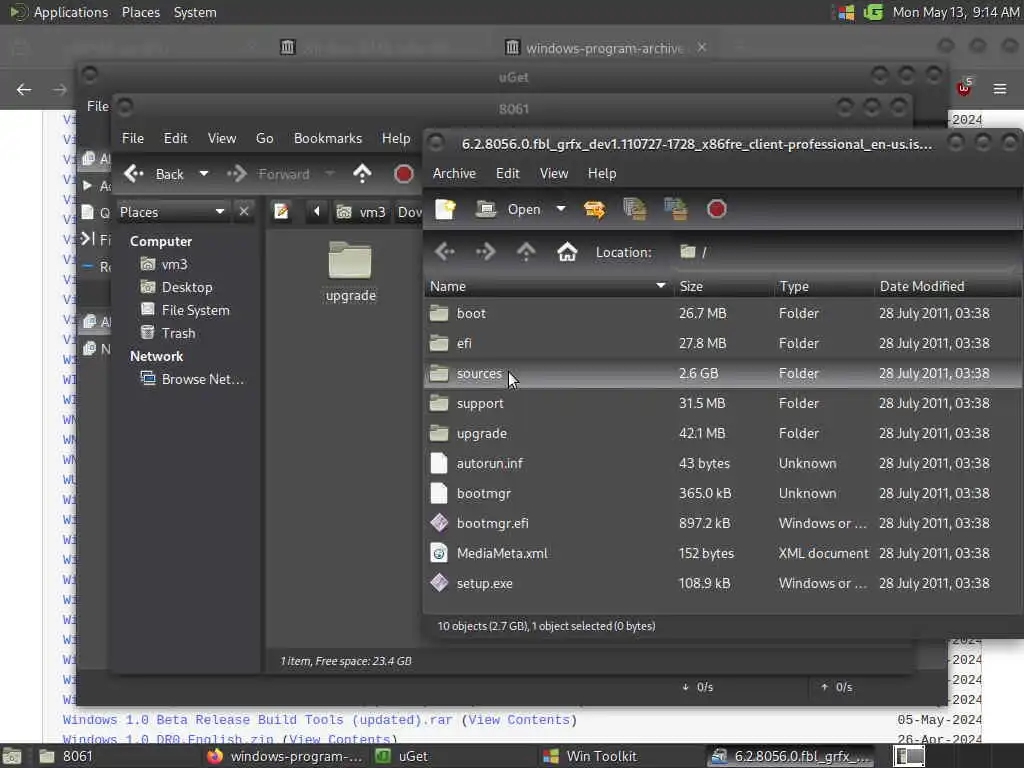
Task: Click the Extract files icon in archive toolbar
Action: [594, 209]
